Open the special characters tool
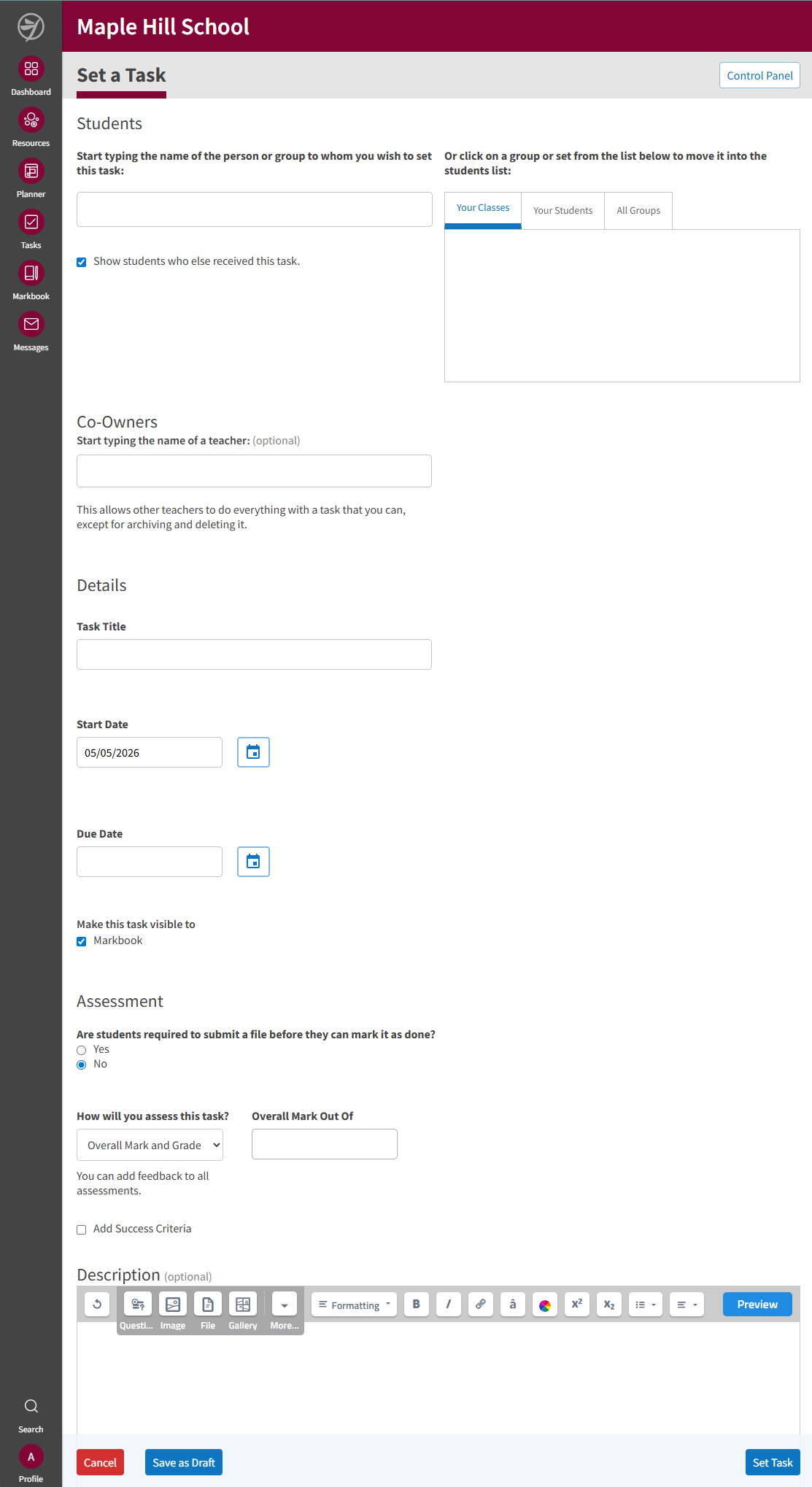Image resolution: width=812 pixels, height=1487 pixels. pyautogui.click(x=513, y=1305)
